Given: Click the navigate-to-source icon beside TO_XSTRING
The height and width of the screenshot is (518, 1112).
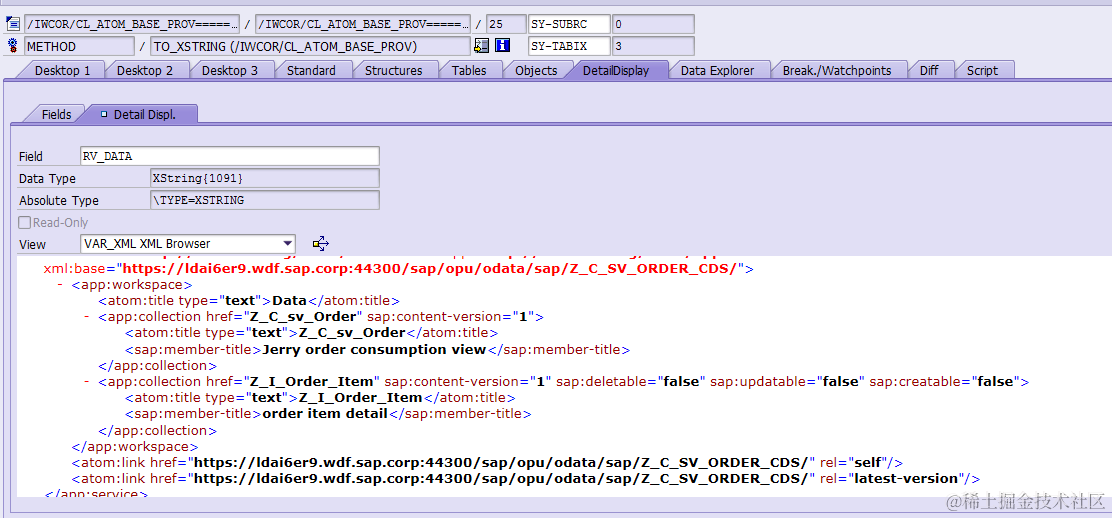Looking at the screenshot, I should point(482,46).
